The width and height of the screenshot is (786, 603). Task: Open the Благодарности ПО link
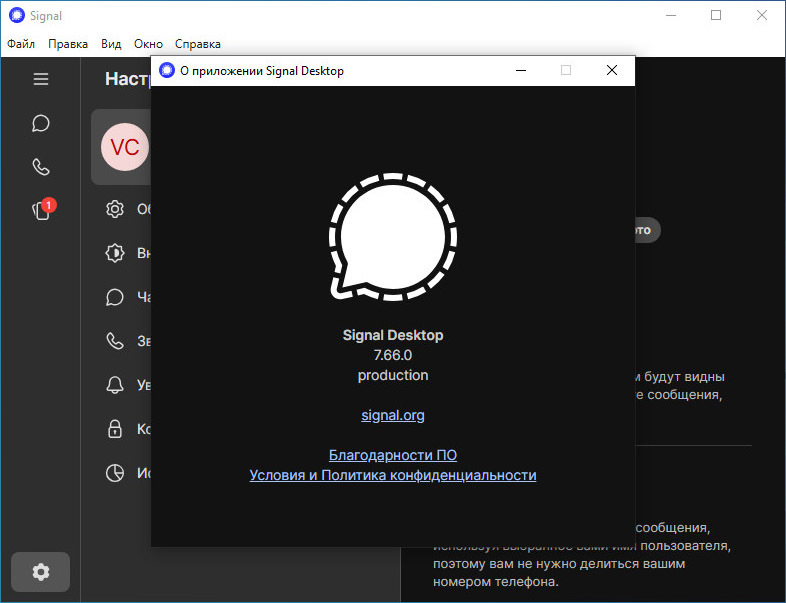coord(393,455)
